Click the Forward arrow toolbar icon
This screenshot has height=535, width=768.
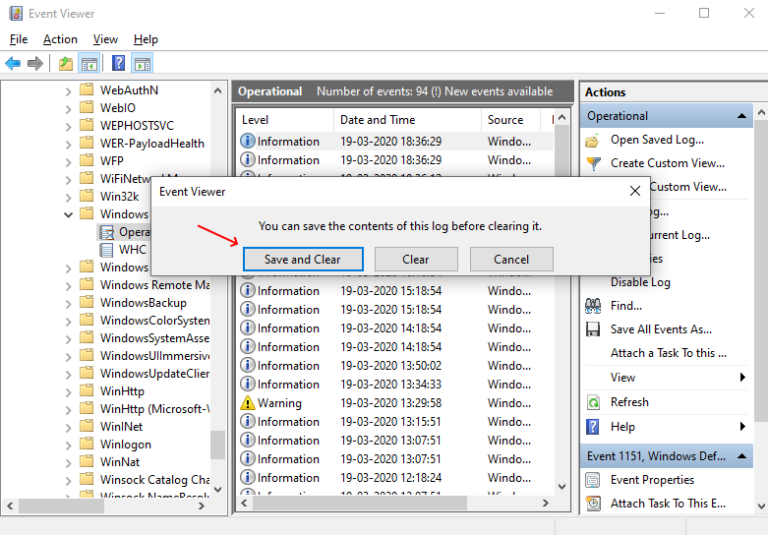click(35, 63)
